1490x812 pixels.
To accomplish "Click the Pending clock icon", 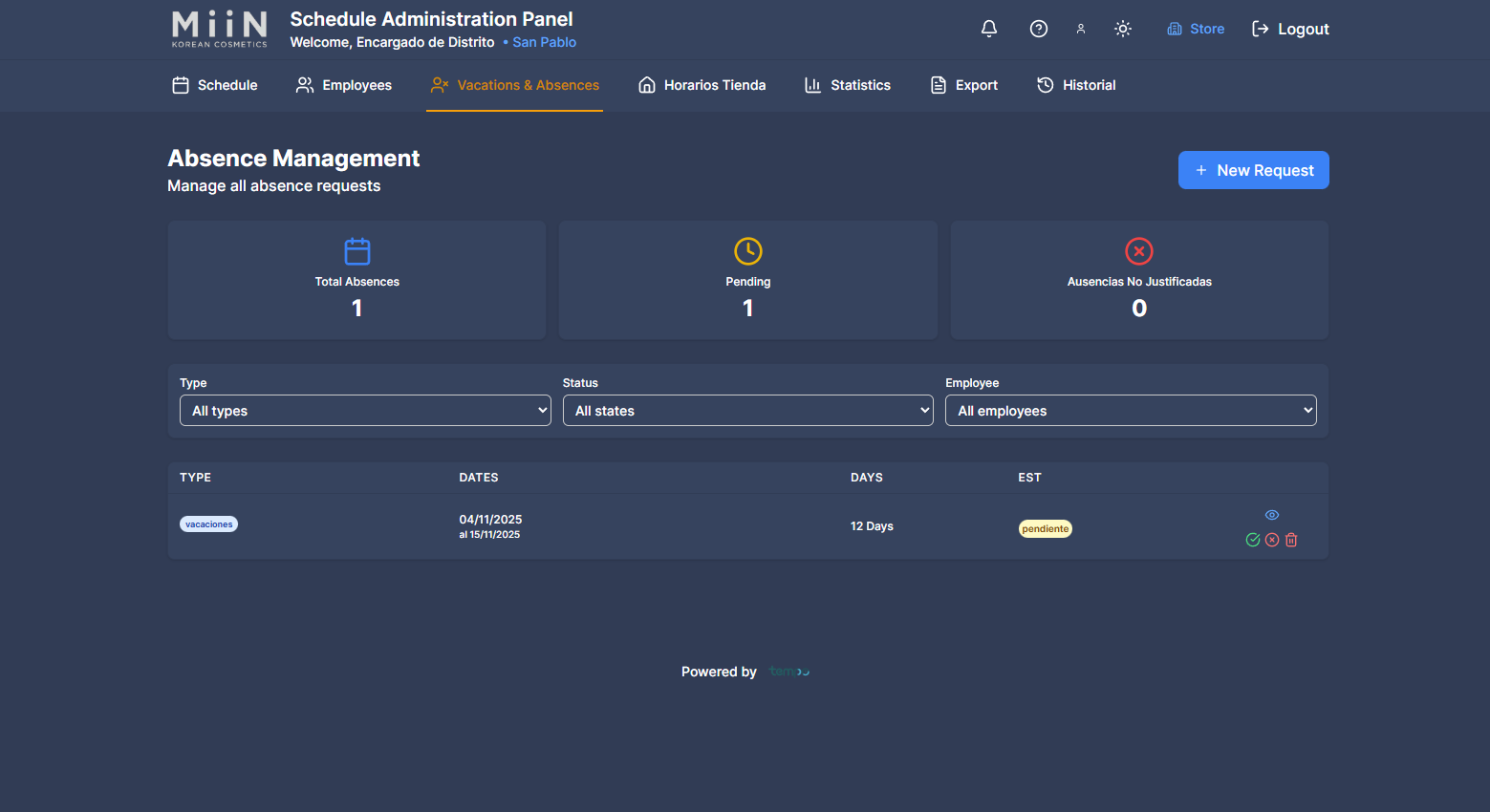I will click(x=747, y=251).
